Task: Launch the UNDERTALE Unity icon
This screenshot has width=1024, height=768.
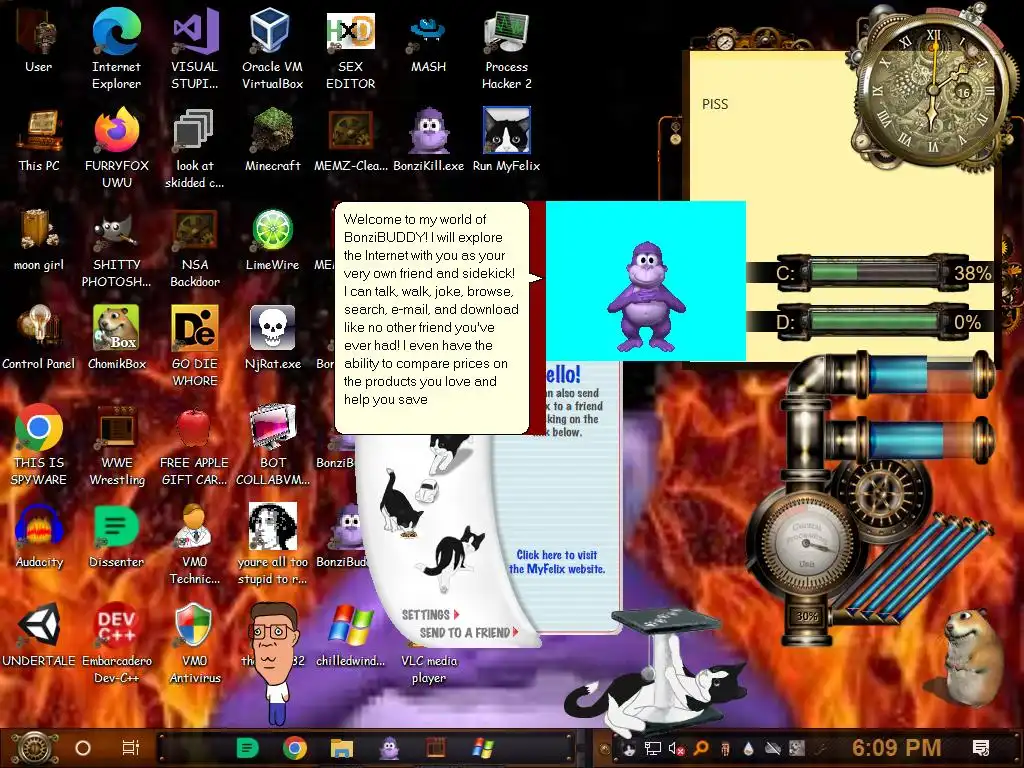Action: coord(39,635)
